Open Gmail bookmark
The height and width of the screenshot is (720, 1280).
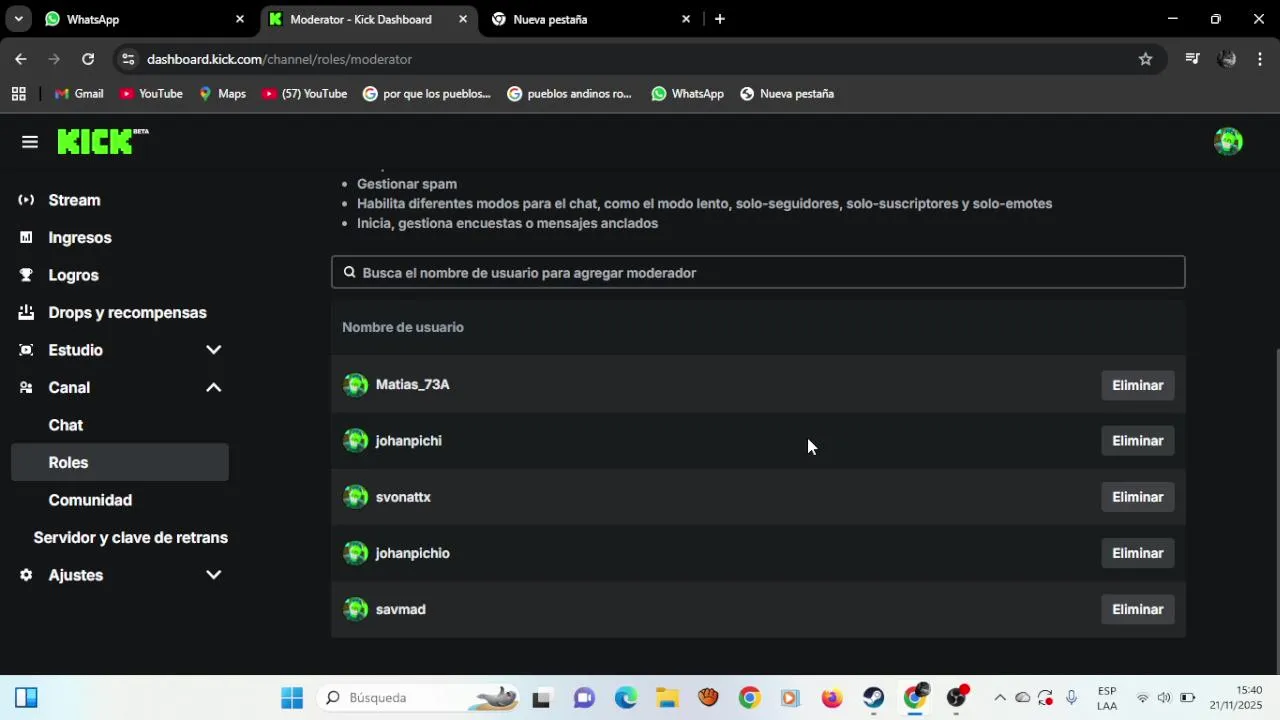(78, 94)
